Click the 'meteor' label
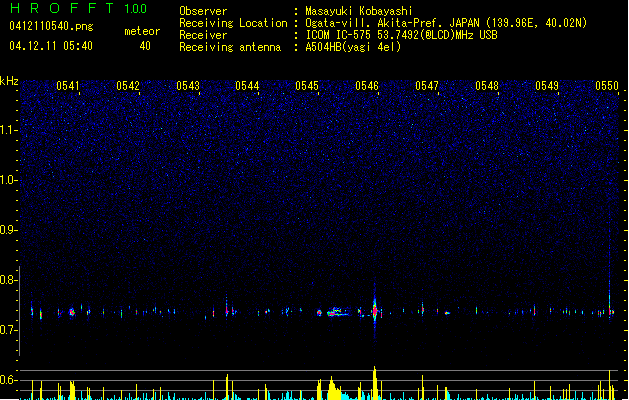The height and width of the screenshot is (400, 629). click(x=142, y=31)
